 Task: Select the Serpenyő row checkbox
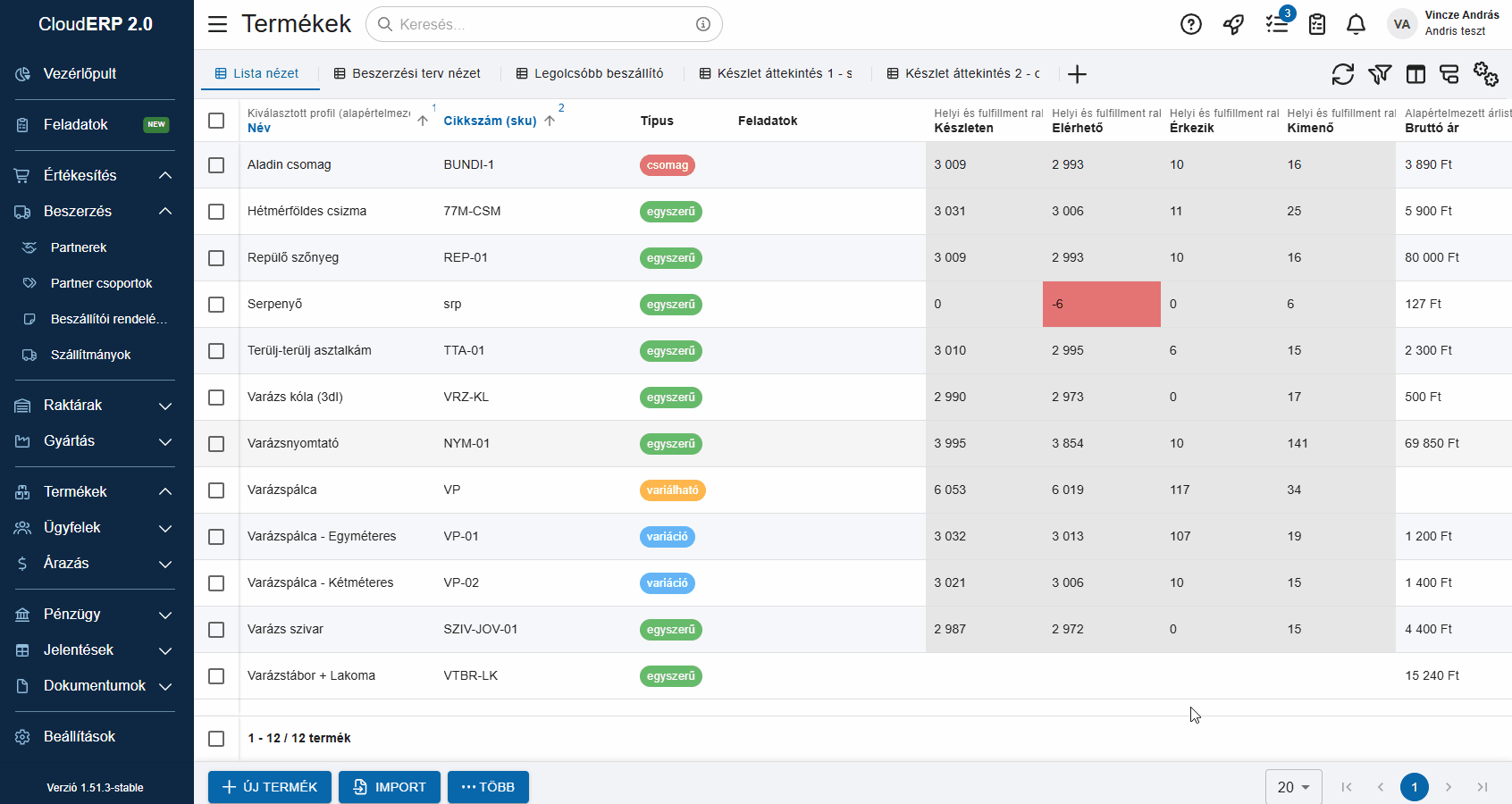pos(216,305)
